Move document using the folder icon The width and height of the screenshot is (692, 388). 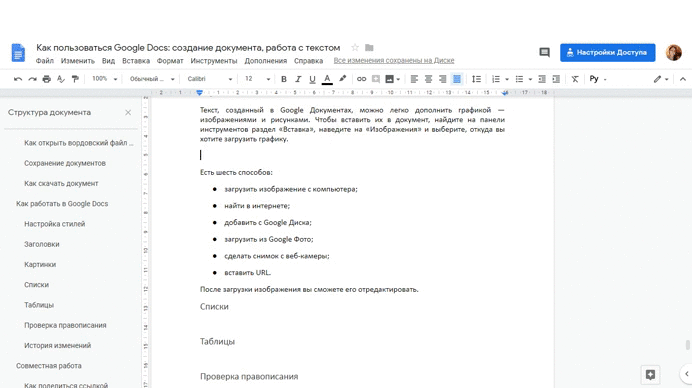tap(369, 47)
